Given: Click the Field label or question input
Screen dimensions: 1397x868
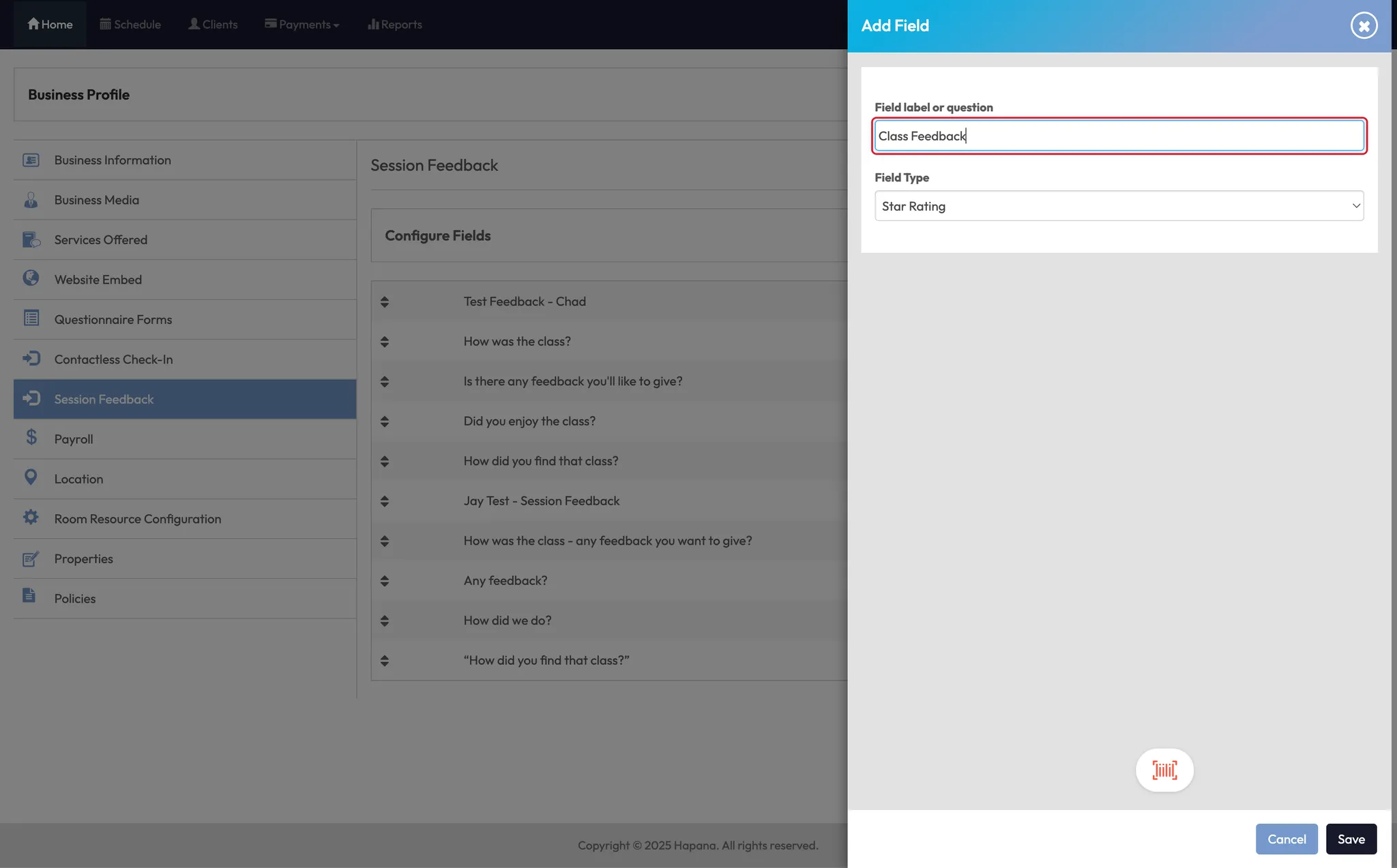Looking at the screenshot, I should click(x=1119, y=136).
